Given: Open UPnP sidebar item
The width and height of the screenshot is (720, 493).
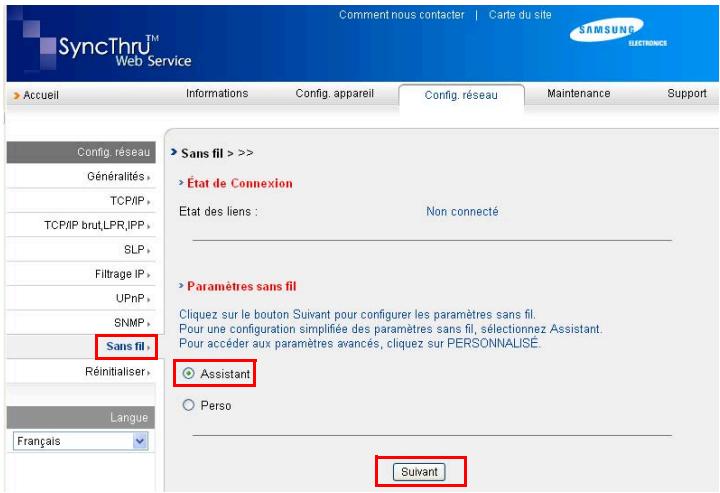Looking at the screenshot, I should coord(130,298).
